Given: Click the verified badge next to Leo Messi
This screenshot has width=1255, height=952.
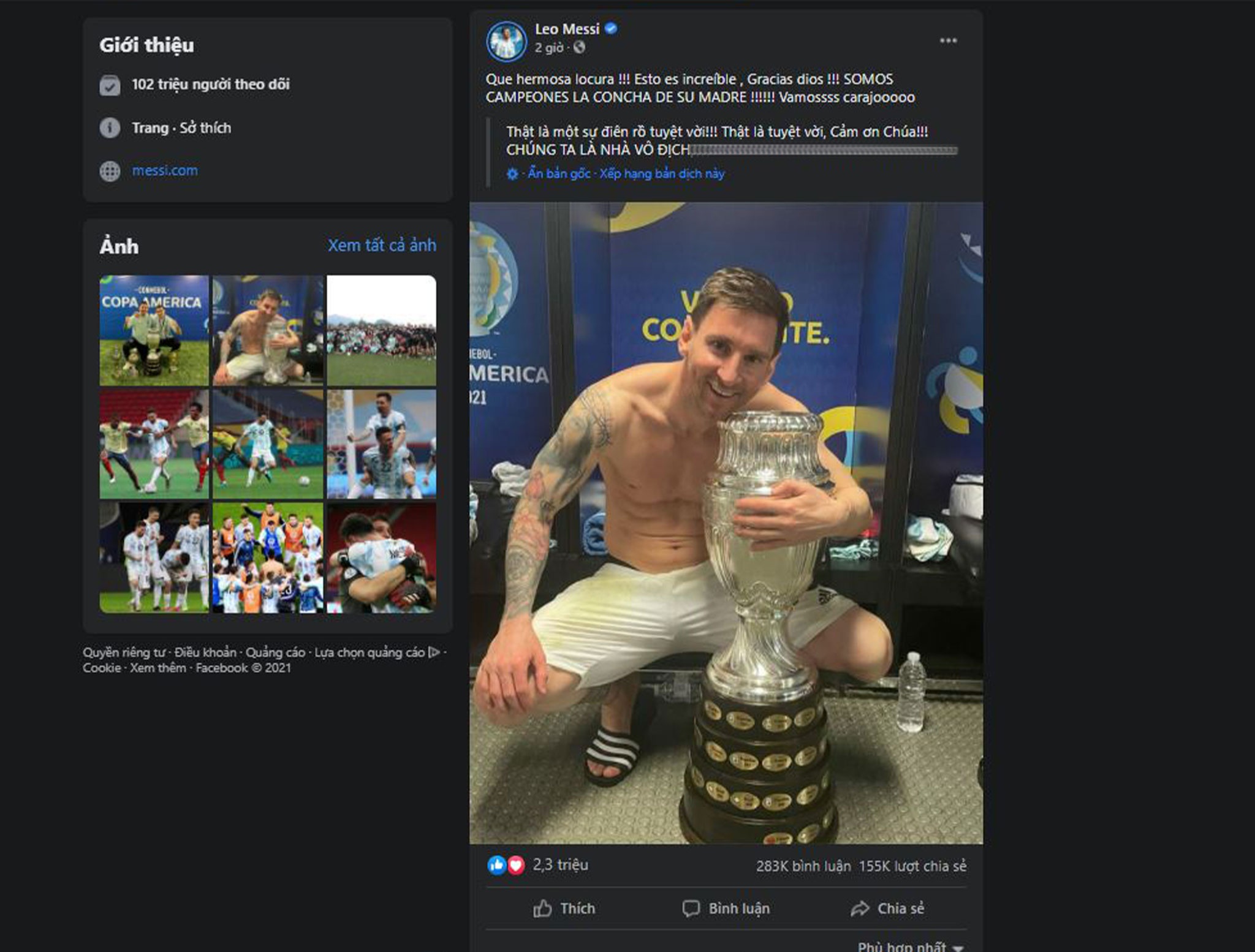Looking at the screenshot, I should point(610,28).
